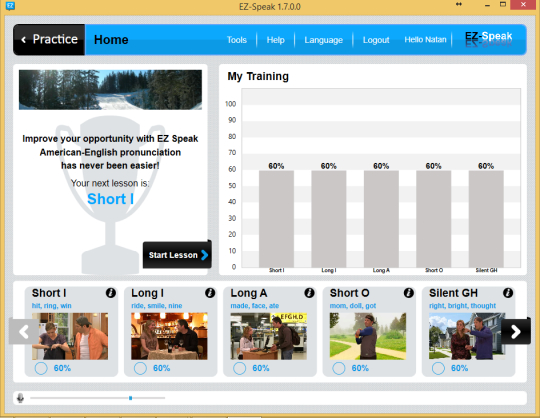This screenshot has width=540, height=418.
Task: Open info for the Silent GH lesson
Action: tap(508, 293)
